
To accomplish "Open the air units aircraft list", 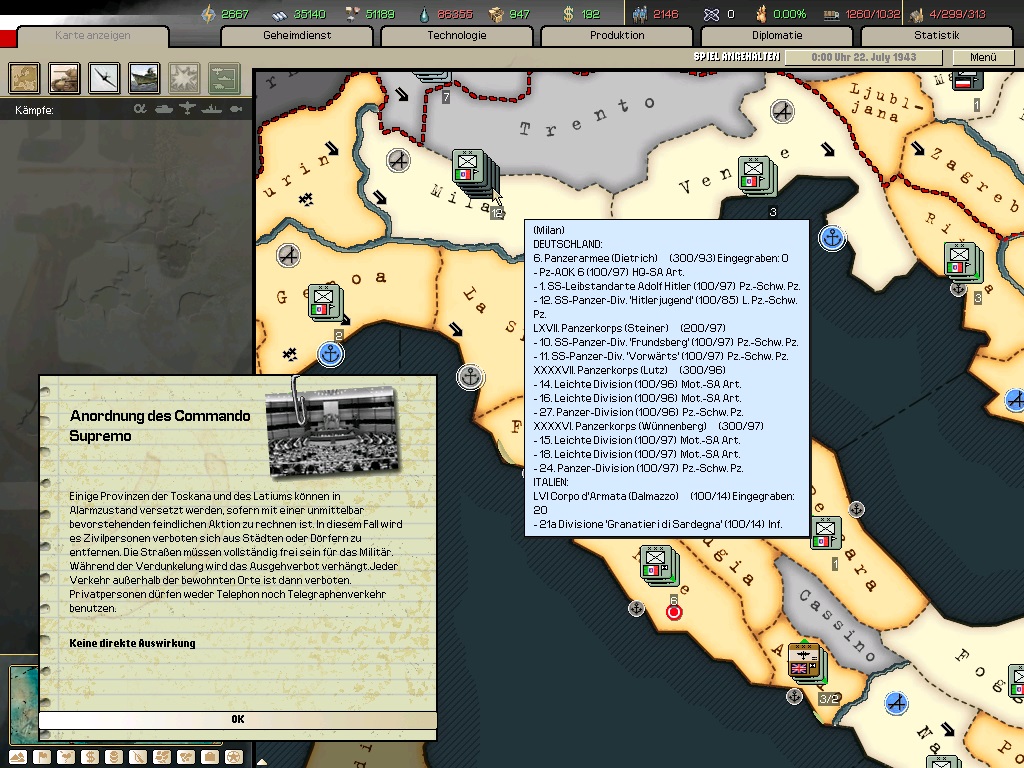I will pos(104,78).
